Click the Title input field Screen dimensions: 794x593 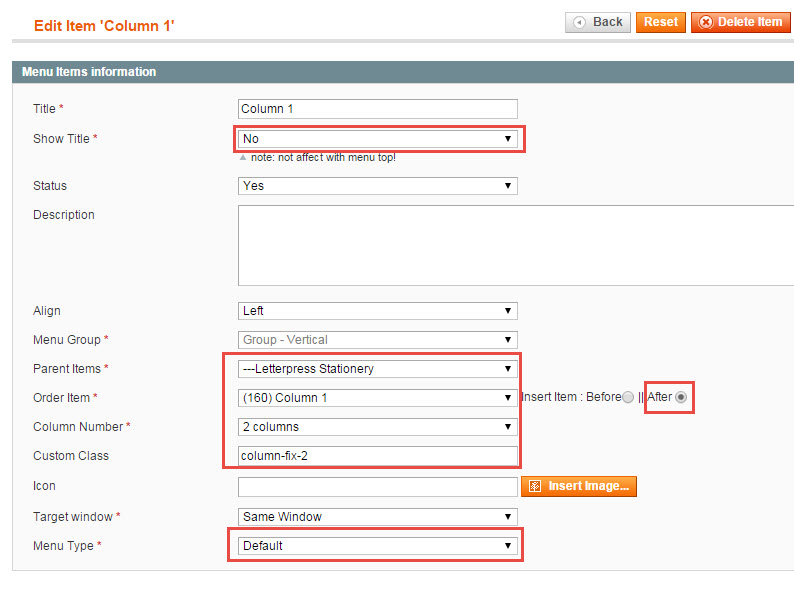(378, 109)
